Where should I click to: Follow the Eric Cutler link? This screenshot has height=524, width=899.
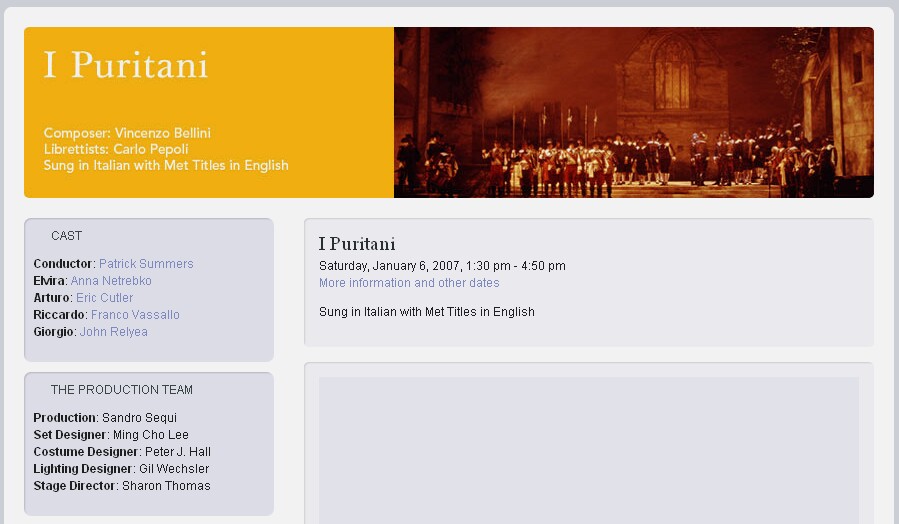point(104,298)
